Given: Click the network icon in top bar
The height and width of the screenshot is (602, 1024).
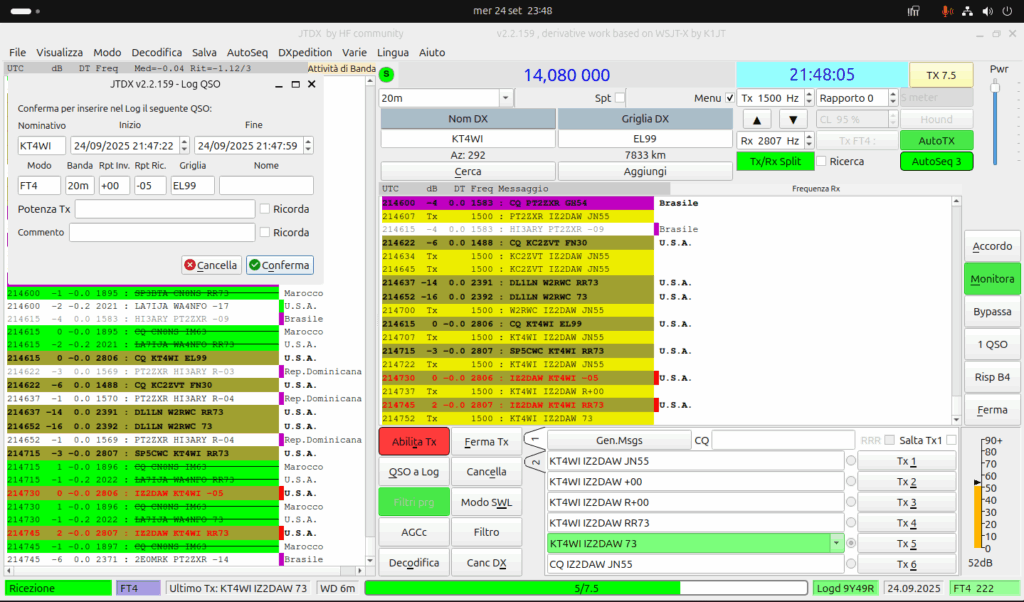Looking at the screenshot, I should [967, 11].
